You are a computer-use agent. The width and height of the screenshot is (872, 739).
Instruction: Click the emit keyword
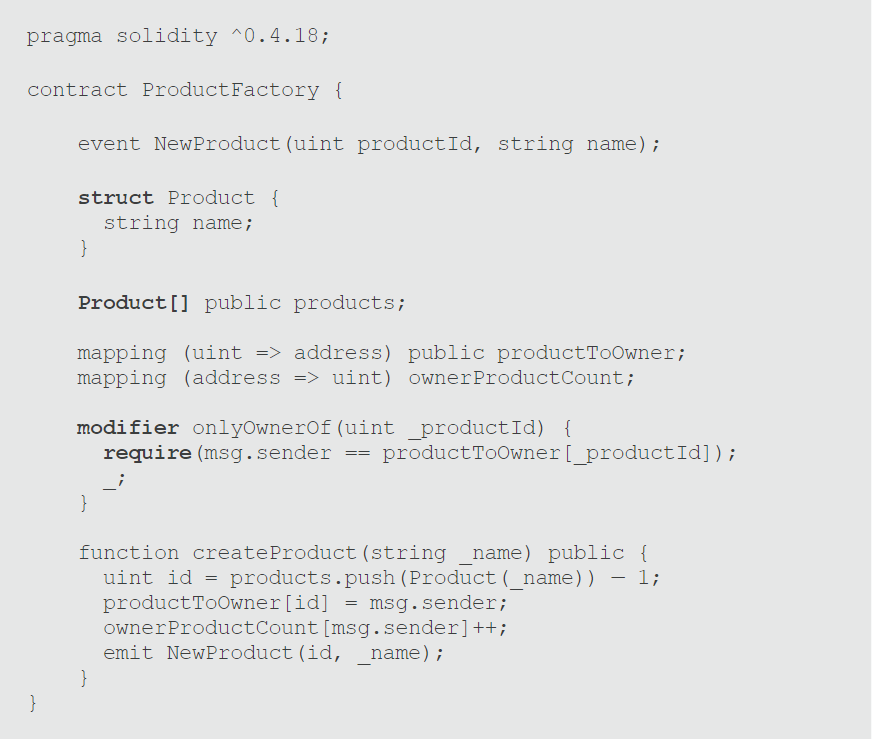tap(128, 653)
